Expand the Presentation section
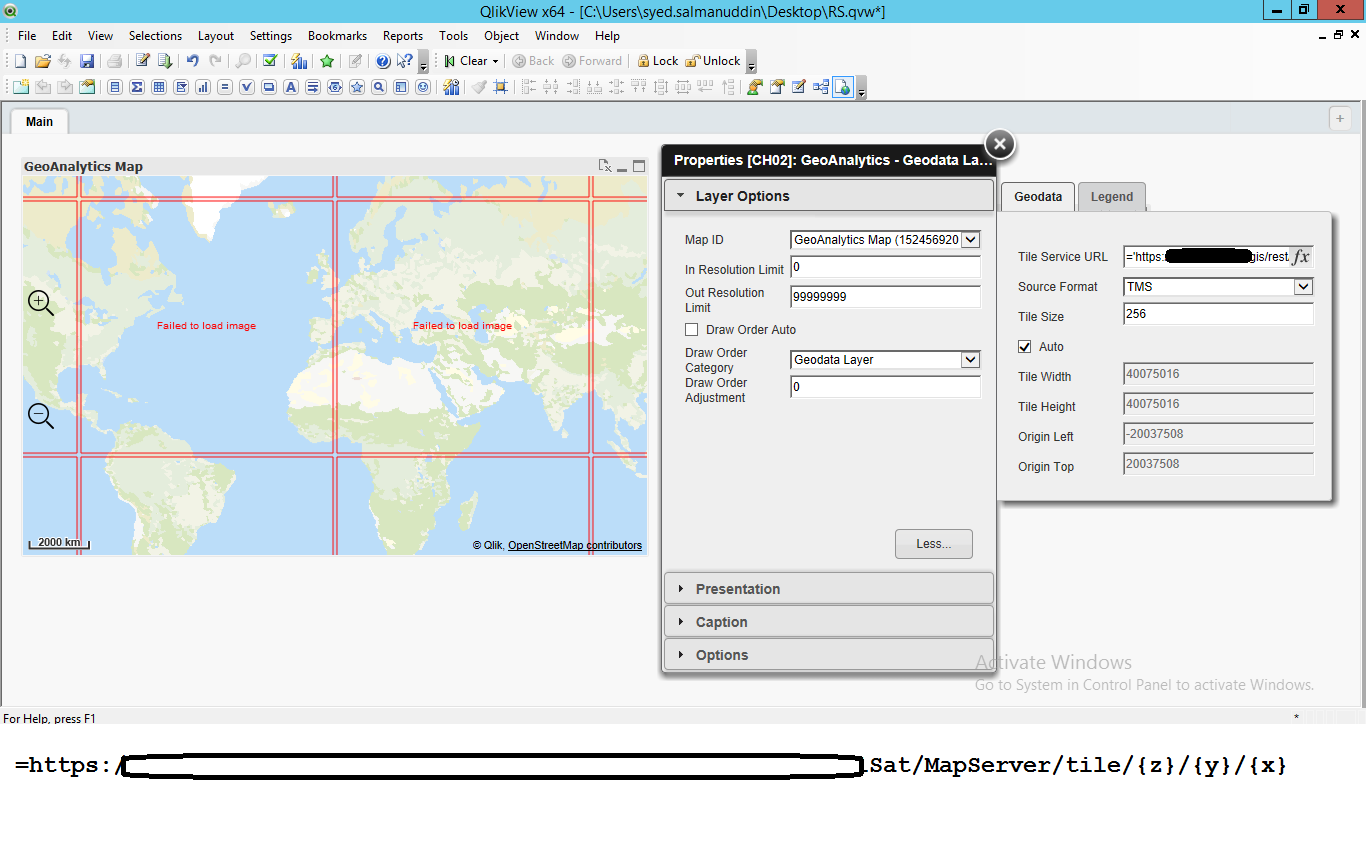This screenshot has width=1366, height=844. click(828, 589)
